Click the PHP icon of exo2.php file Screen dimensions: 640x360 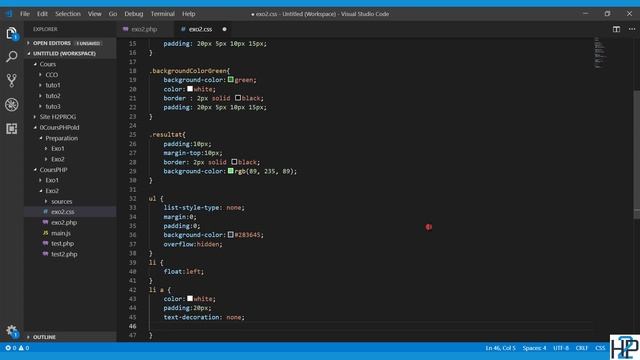pos(45,222)
